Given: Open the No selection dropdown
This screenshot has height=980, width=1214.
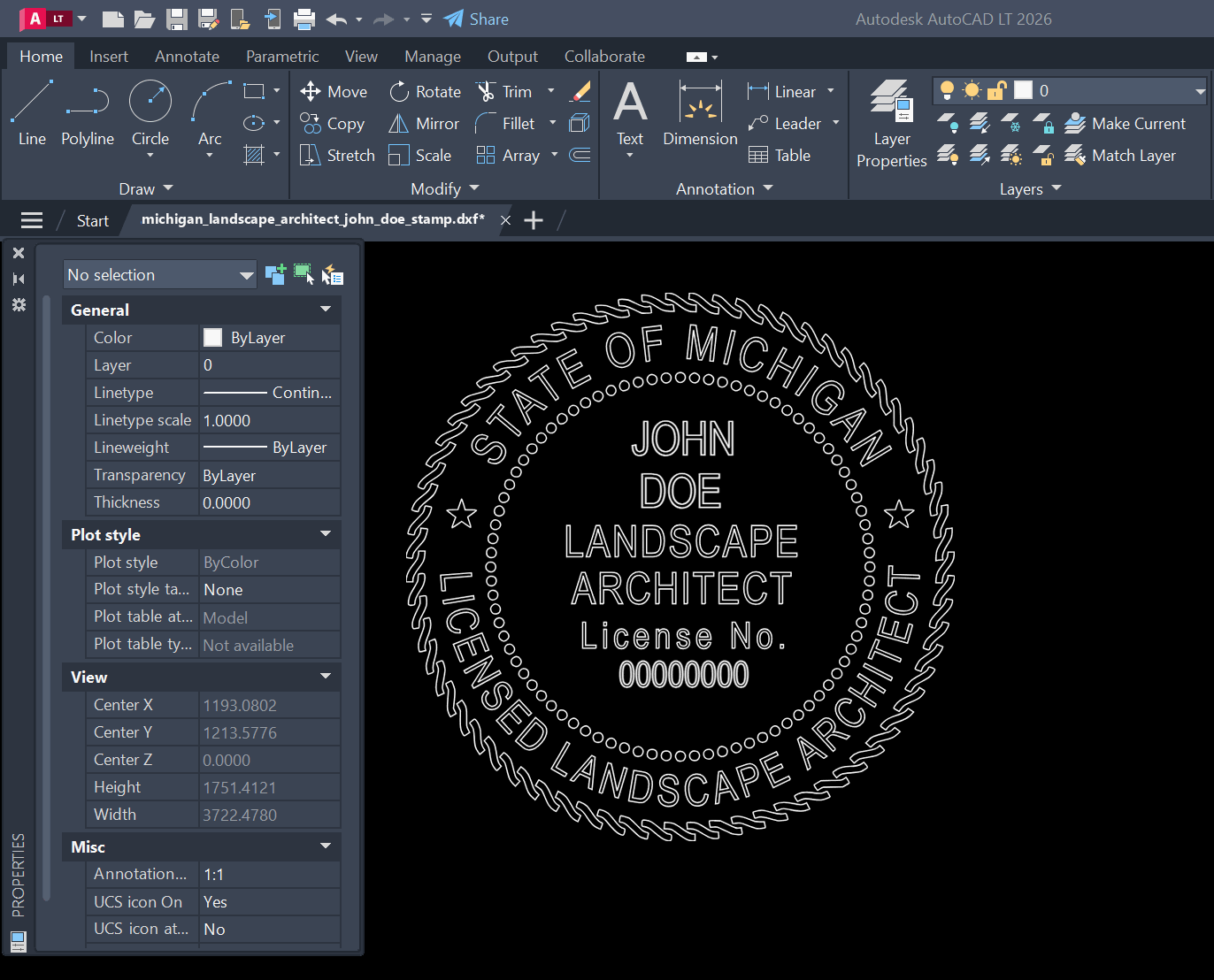Looking at the screenshot, I should (160, 275).
